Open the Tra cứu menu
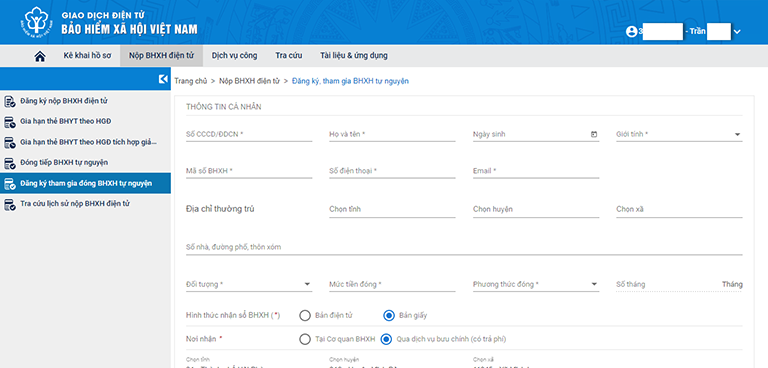Screen dimensions: 768x368 pyautogui.click(x=288, y=55)
